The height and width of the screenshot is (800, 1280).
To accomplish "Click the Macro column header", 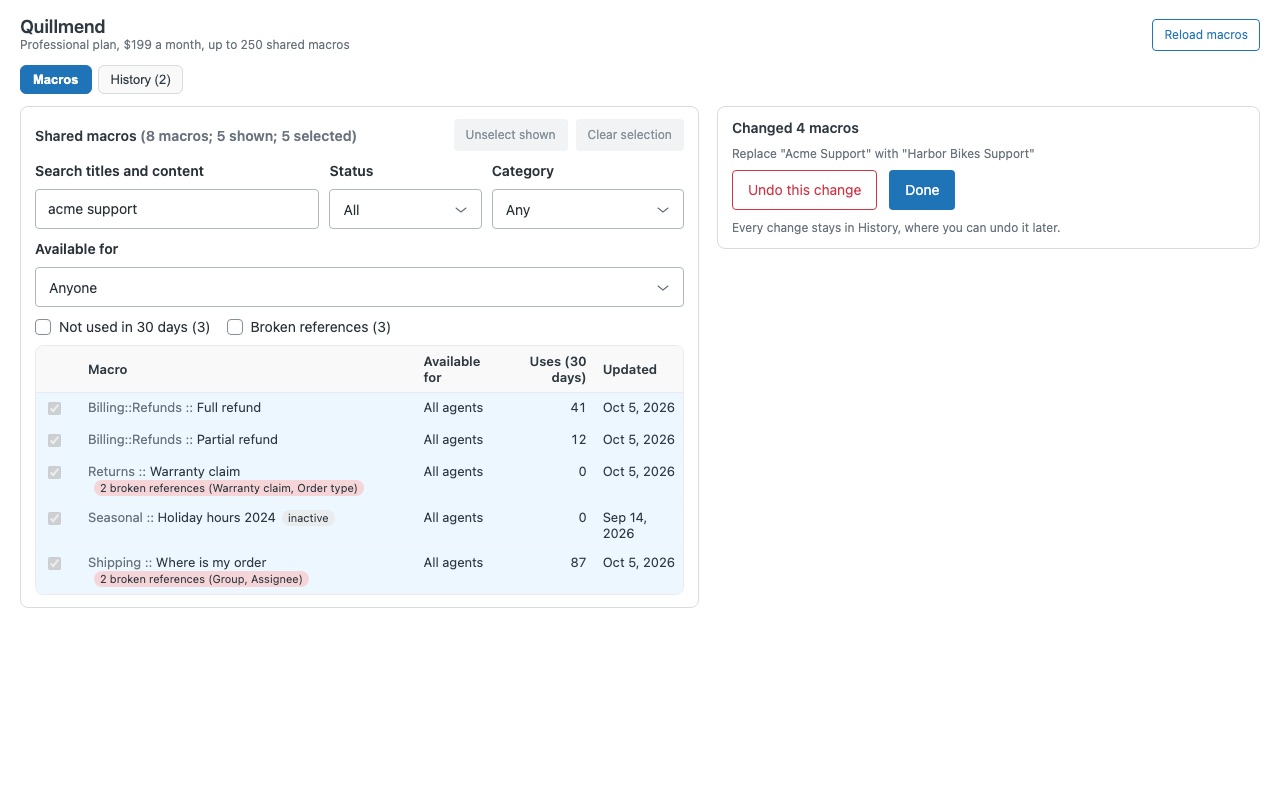I will tap(108, 370).
